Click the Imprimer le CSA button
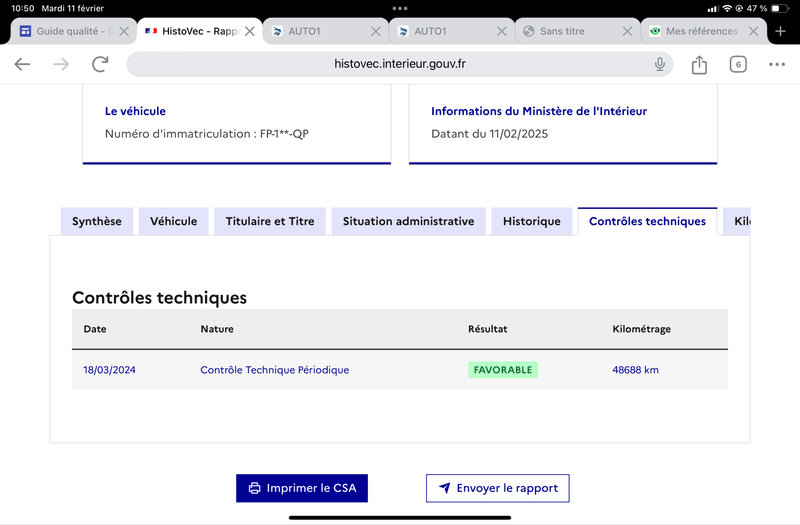800x525 pixels. [x=302, y=488]
